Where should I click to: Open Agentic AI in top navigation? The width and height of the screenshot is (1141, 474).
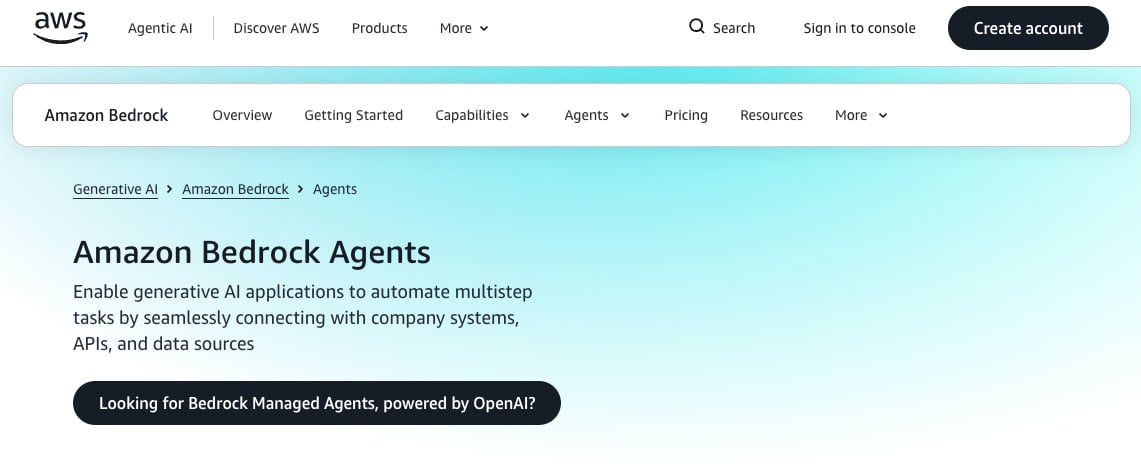(x=160, y=28)
